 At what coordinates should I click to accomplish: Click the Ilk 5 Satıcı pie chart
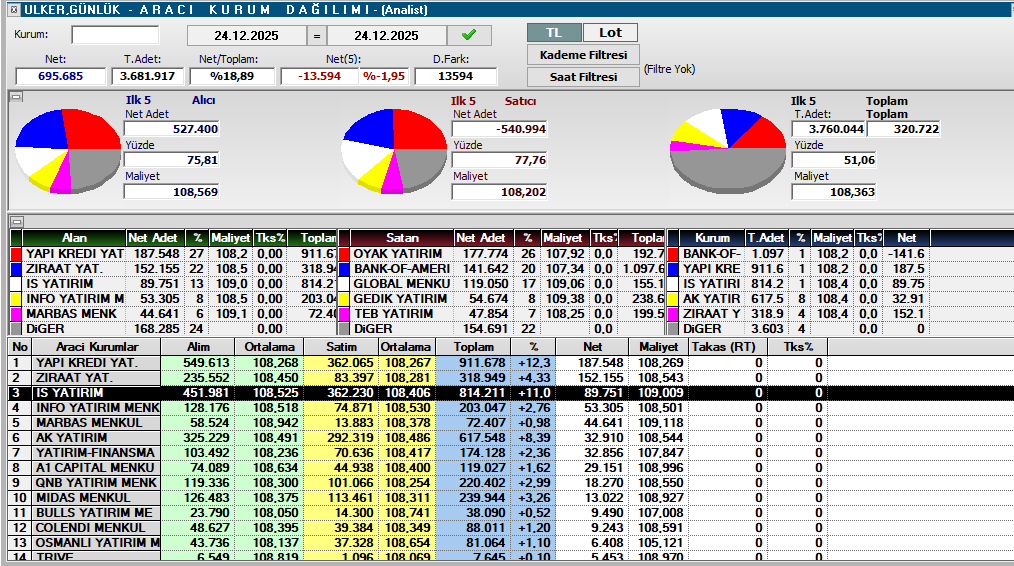click(393, 150)
